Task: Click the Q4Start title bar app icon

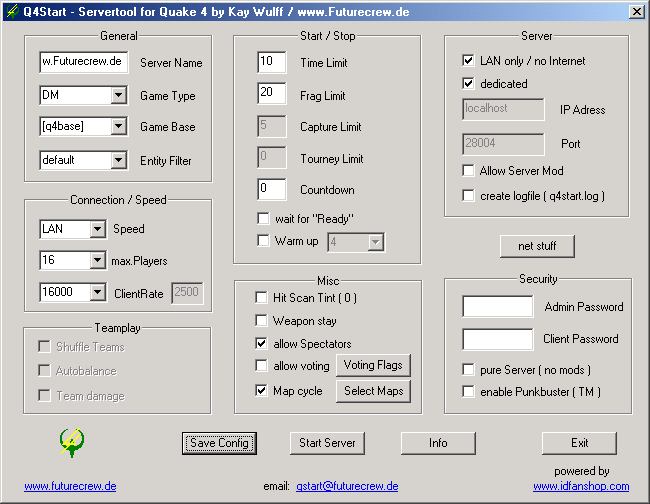Action: click(12, 11)
